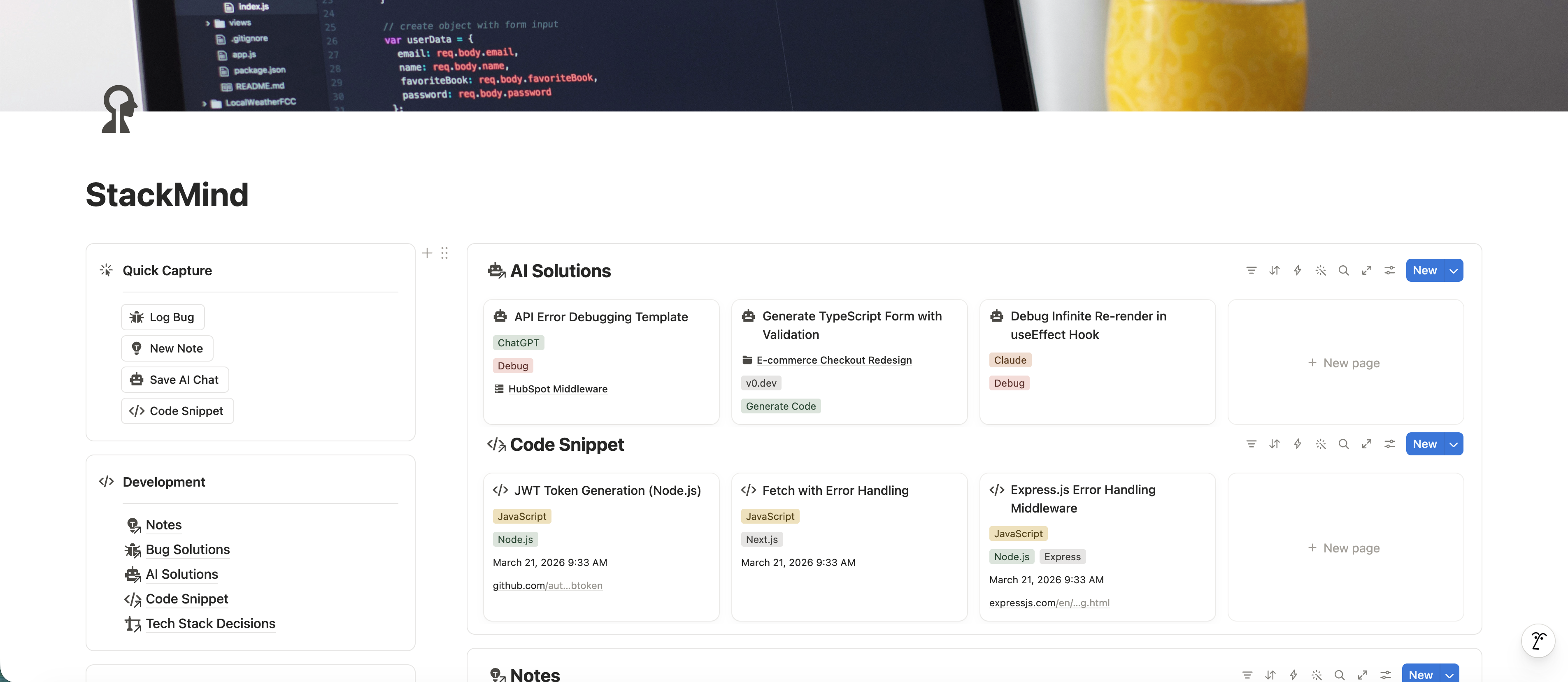Open the filter icon for AI Solutions database
This screenshot has height=682, width=1568.
(1252, 271)
